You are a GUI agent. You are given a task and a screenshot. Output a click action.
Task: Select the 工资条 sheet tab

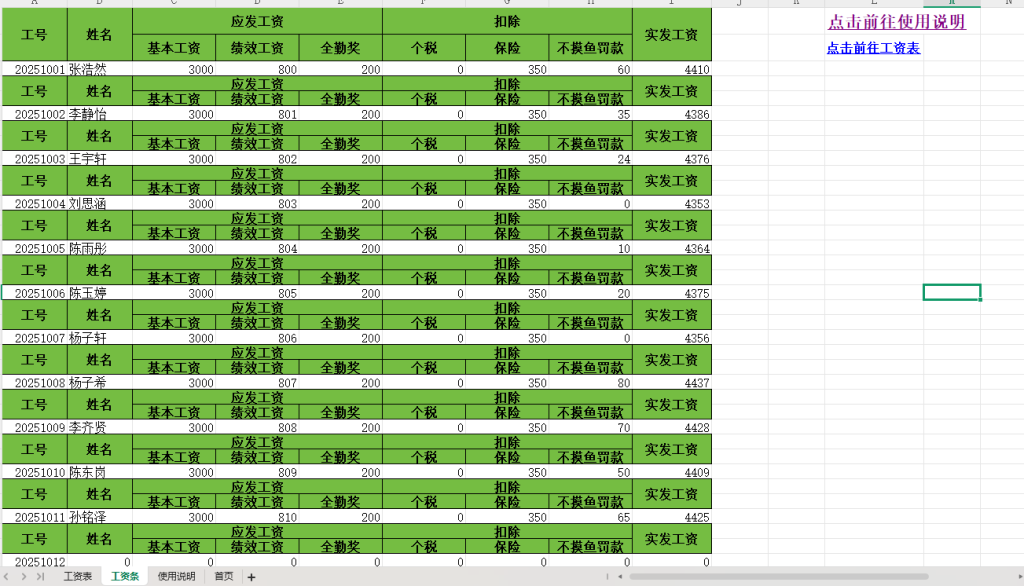click(125, 577)
